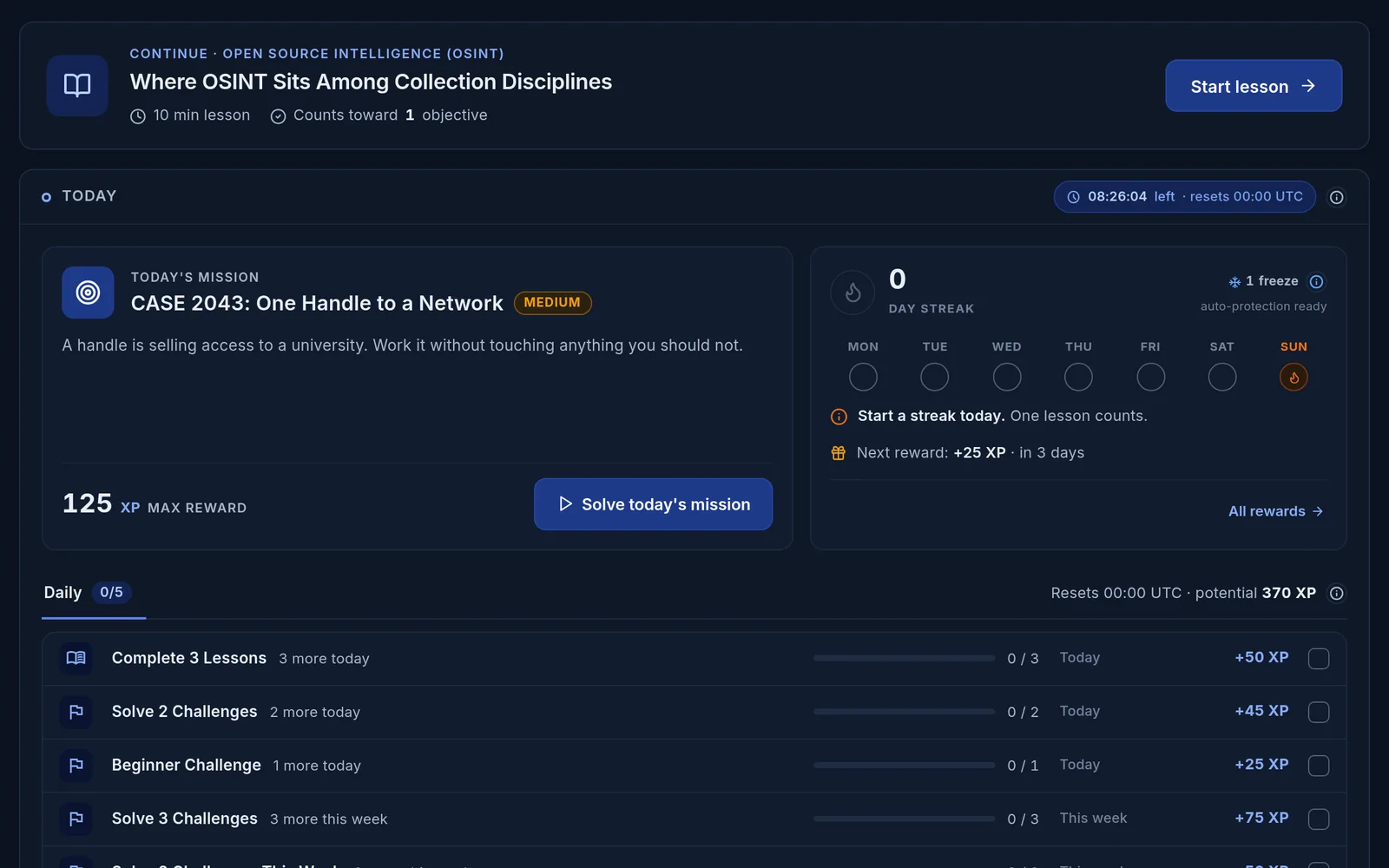Click the target icon beside Today's Mission
This screenshot has width=1389, height=868.
point(88,293)
